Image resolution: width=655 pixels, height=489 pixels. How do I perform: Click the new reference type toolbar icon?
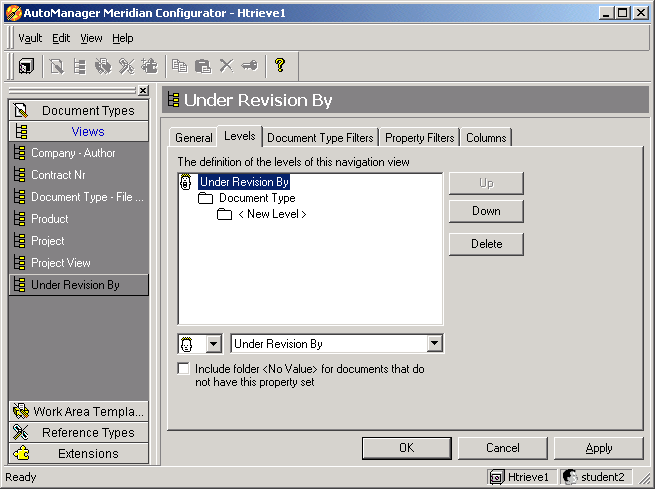pos(127,66)
